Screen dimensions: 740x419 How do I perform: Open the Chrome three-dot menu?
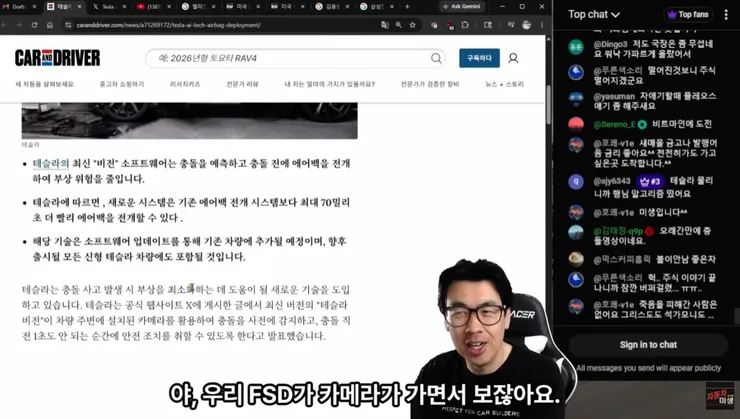tap(542, 25)
